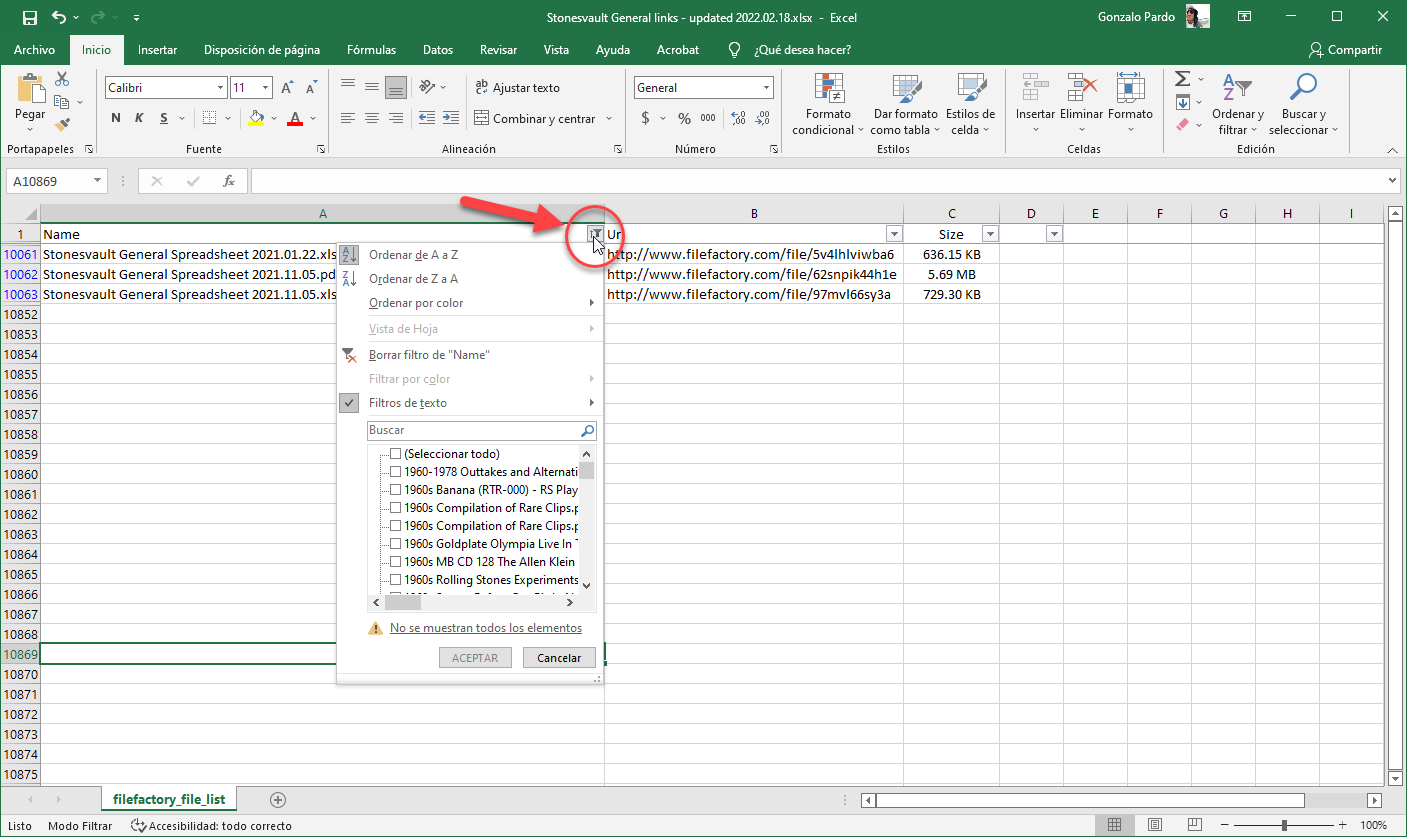
Task: Decrease the cell indent
Action: click(426, 118)
